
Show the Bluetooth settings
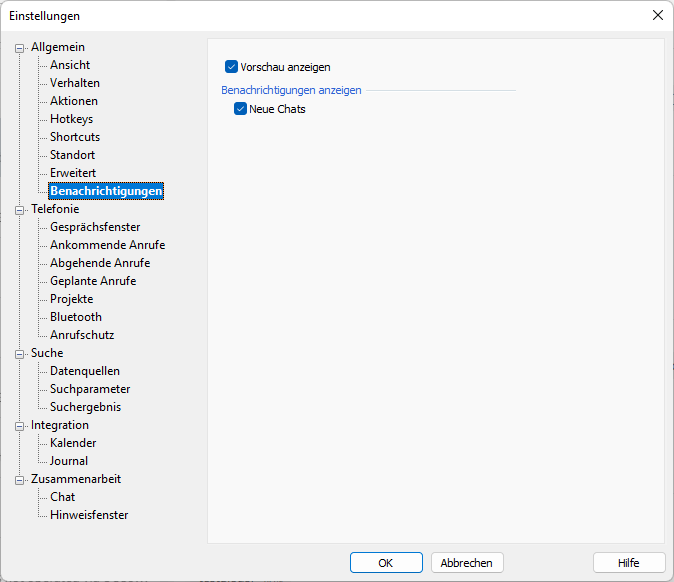76,317
